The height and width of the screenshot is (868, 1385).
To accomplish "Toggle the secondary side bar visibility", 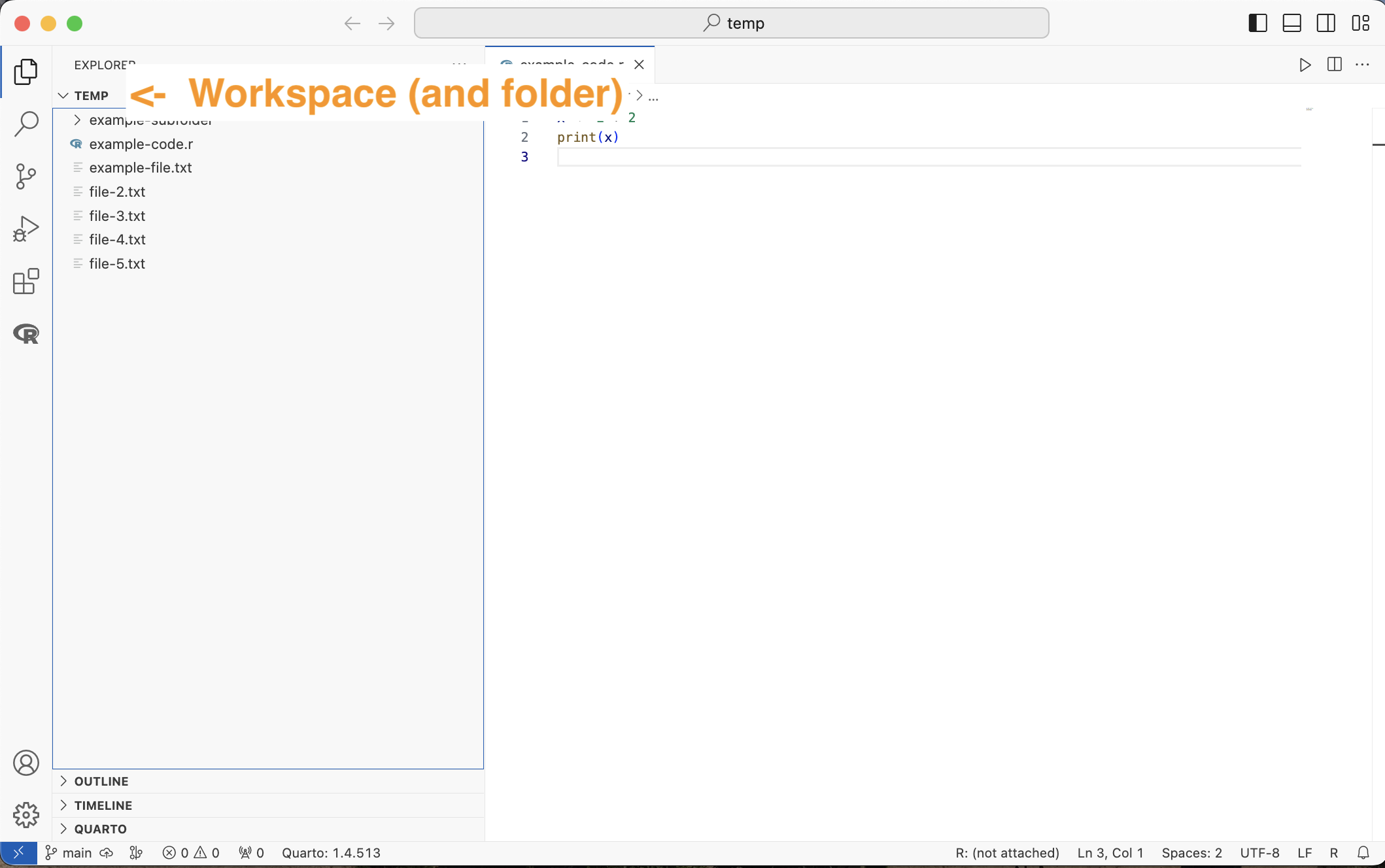I will [1325, 24].
